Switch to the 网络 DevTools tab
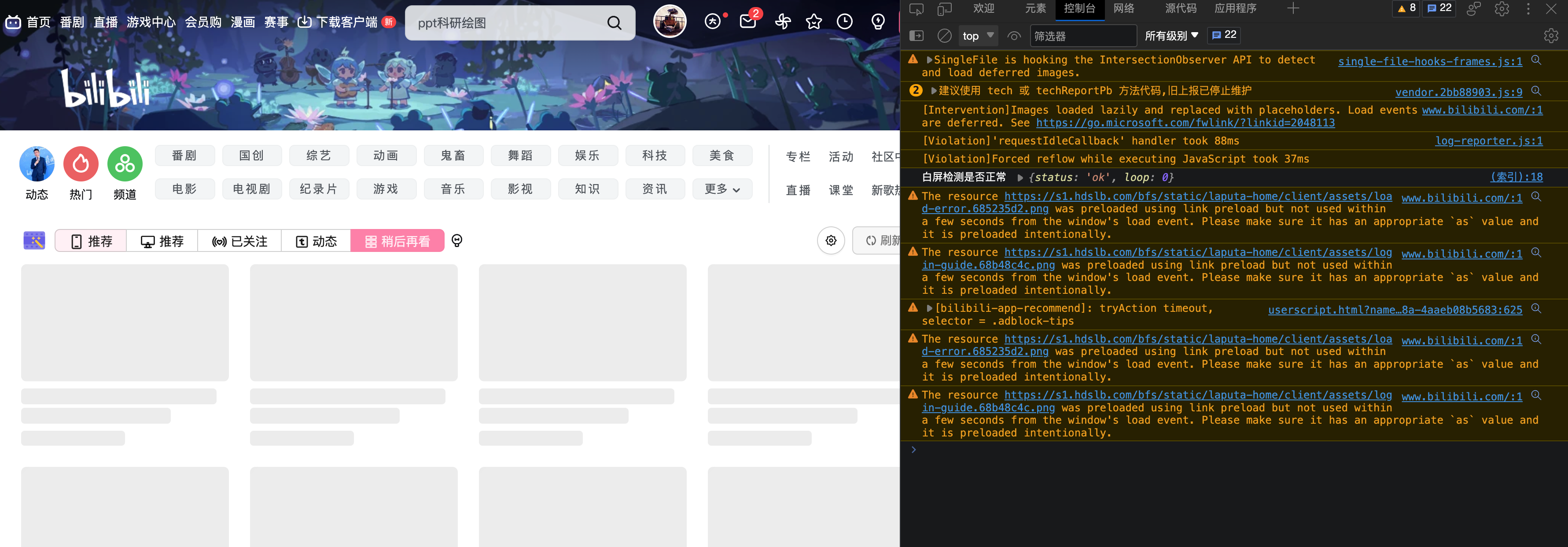Viewport: 1568px width, 547px height. 1123,9
